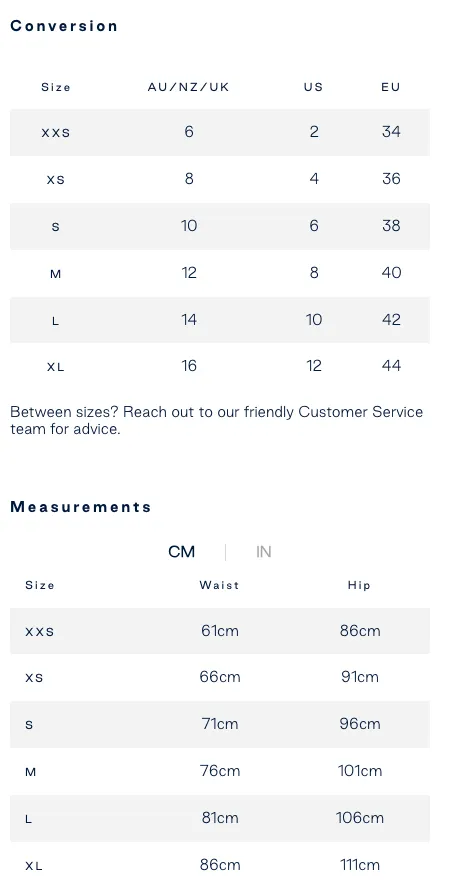Click the US column header
The height and width of the screenshot is (896, 464).
[x=314, y=87]
